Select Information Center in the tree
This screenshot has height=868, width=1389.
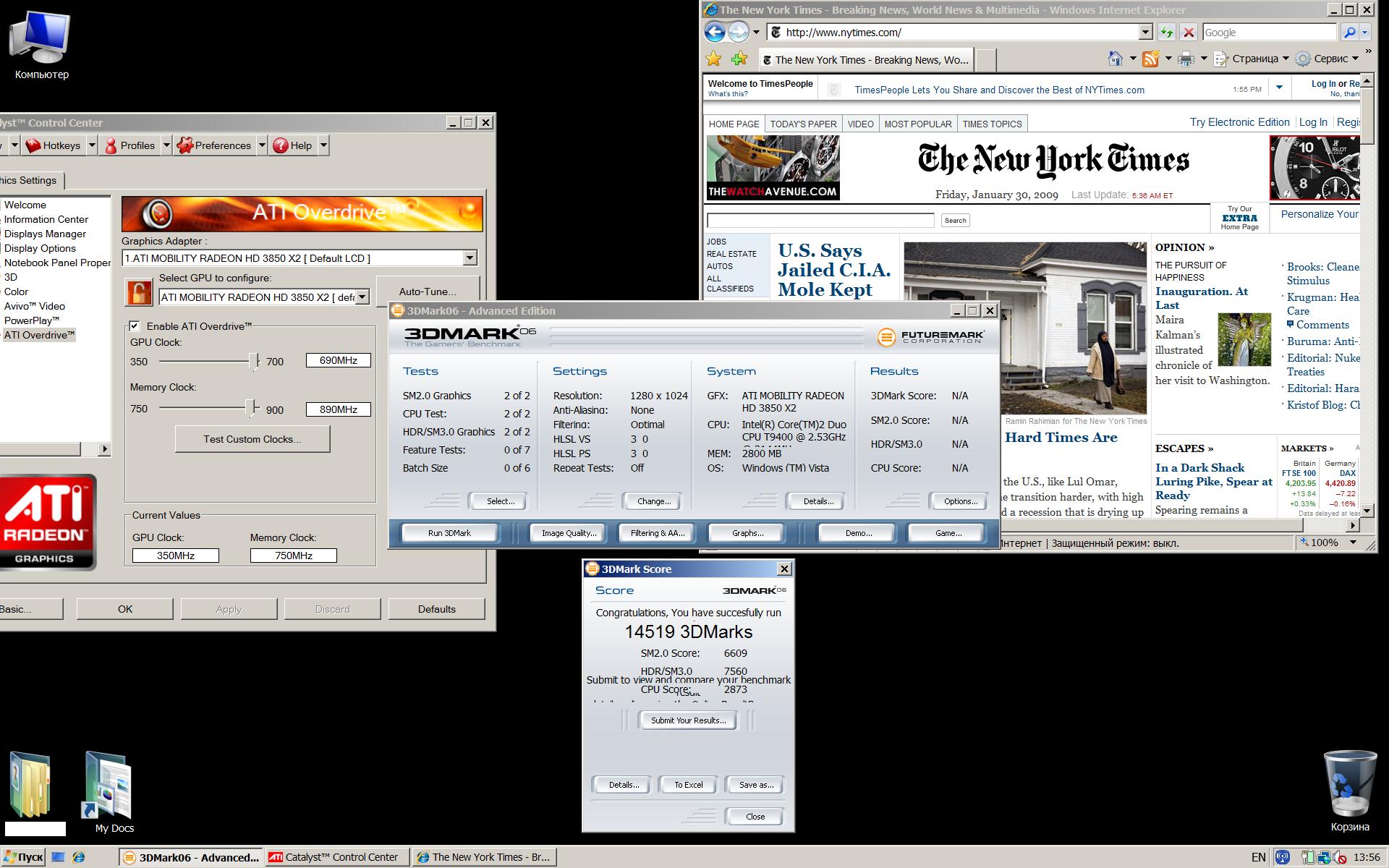46,219
